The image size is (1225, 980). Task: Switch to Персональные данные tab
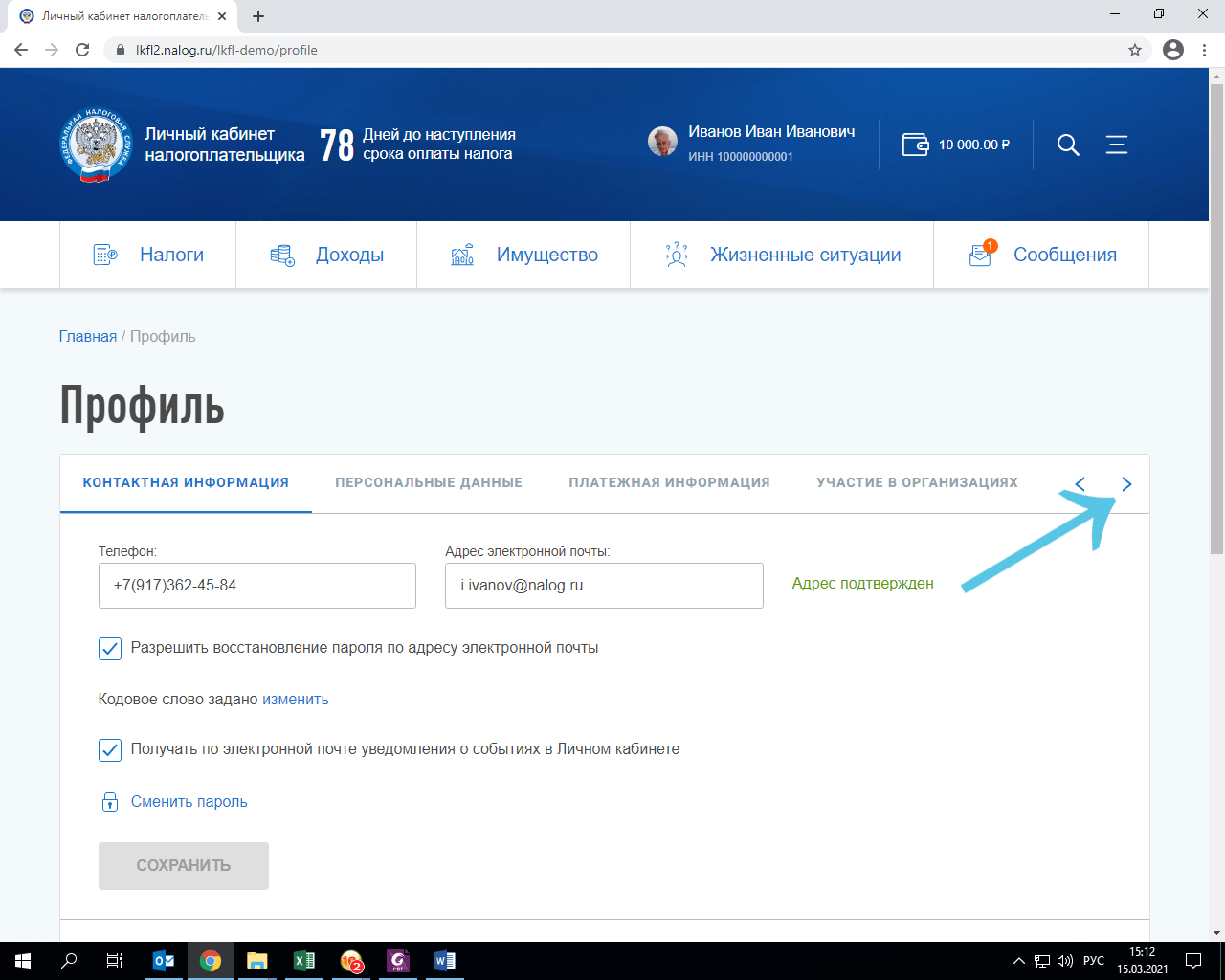pyautogui.click(x=428, y=482)
